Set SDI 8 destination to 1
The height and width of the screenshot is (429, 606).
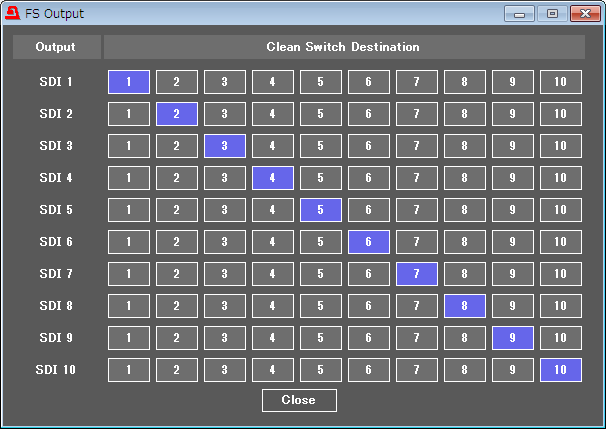(x=128, y=306)
